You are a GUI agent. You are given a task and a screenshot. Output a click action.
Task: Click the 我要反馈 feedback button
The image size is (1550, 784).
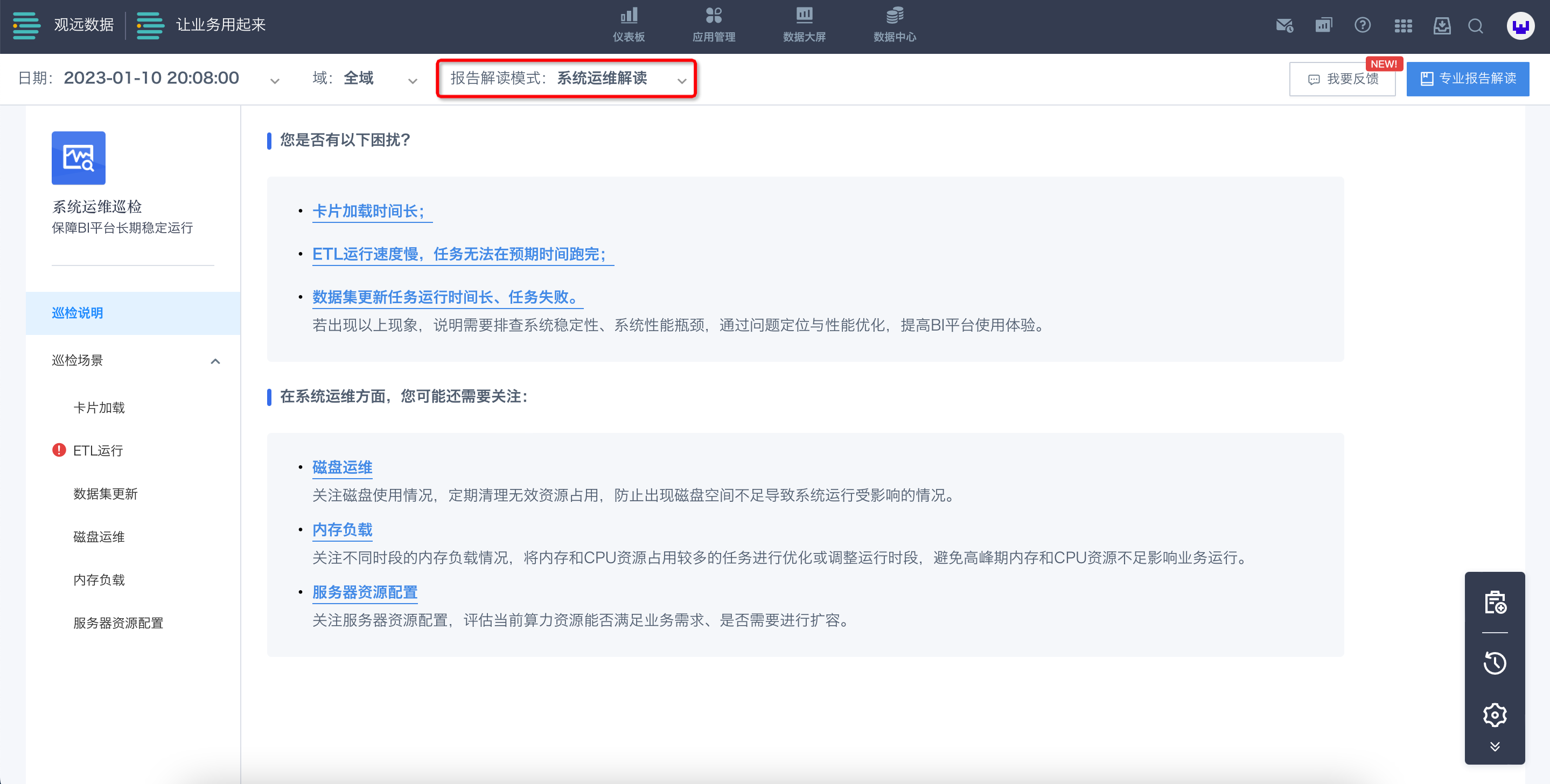(1343, 79)
